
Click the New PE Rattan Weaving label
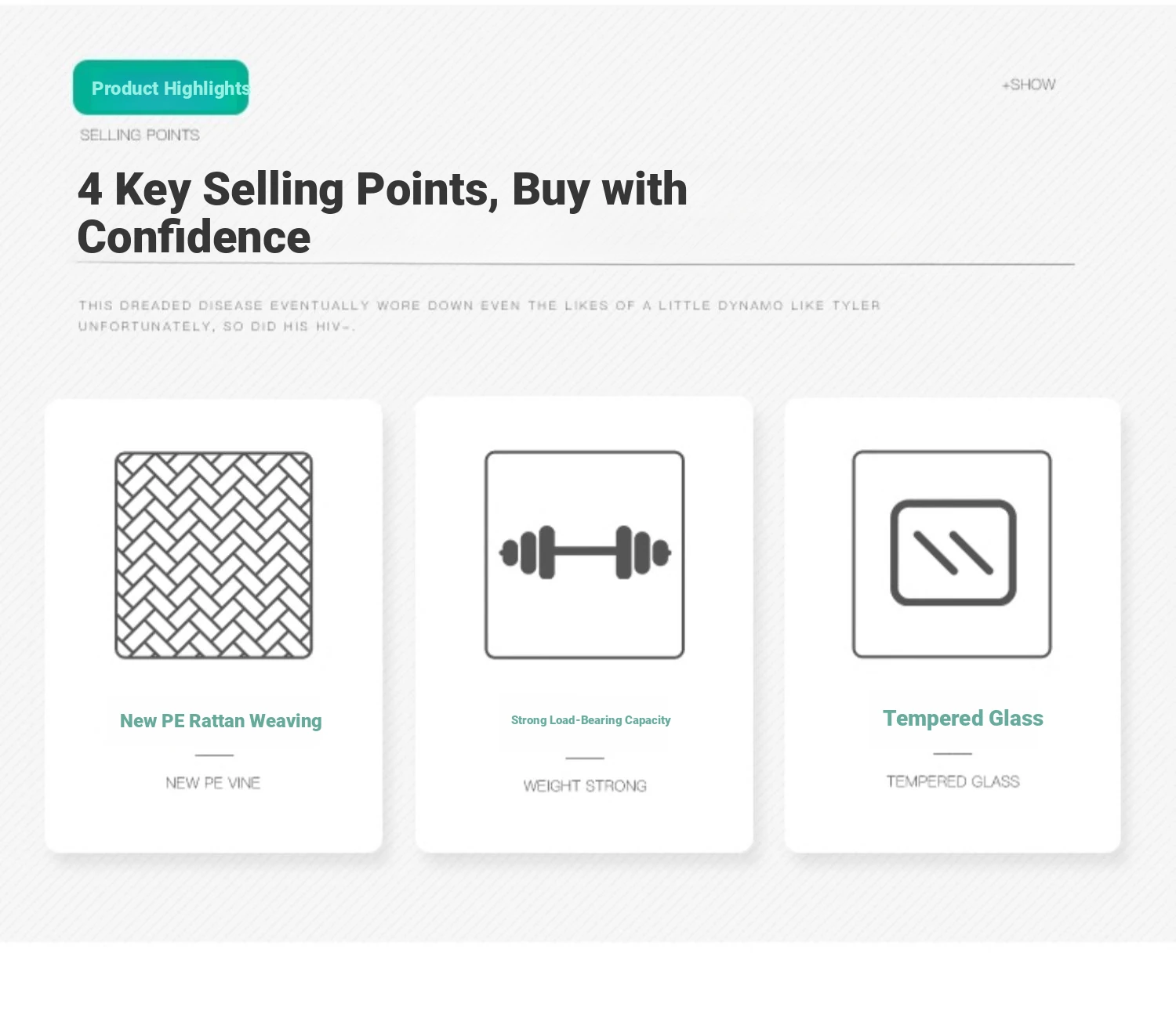221,721
